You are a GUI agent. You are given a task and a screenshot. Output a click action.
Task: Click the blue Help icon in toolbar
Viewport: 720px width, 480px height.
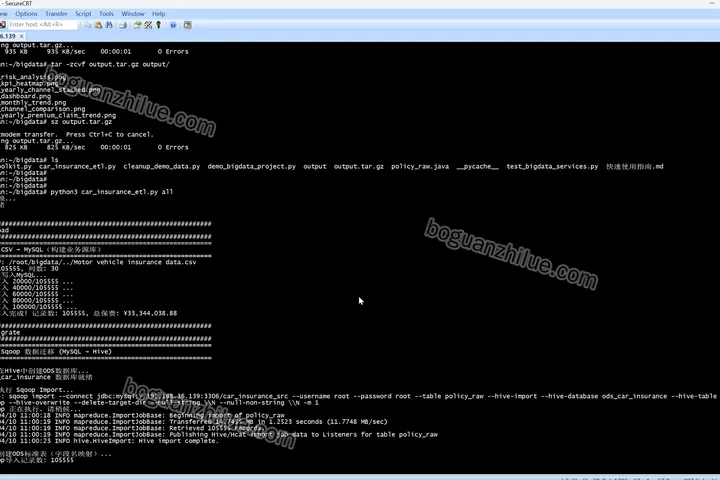173,25
